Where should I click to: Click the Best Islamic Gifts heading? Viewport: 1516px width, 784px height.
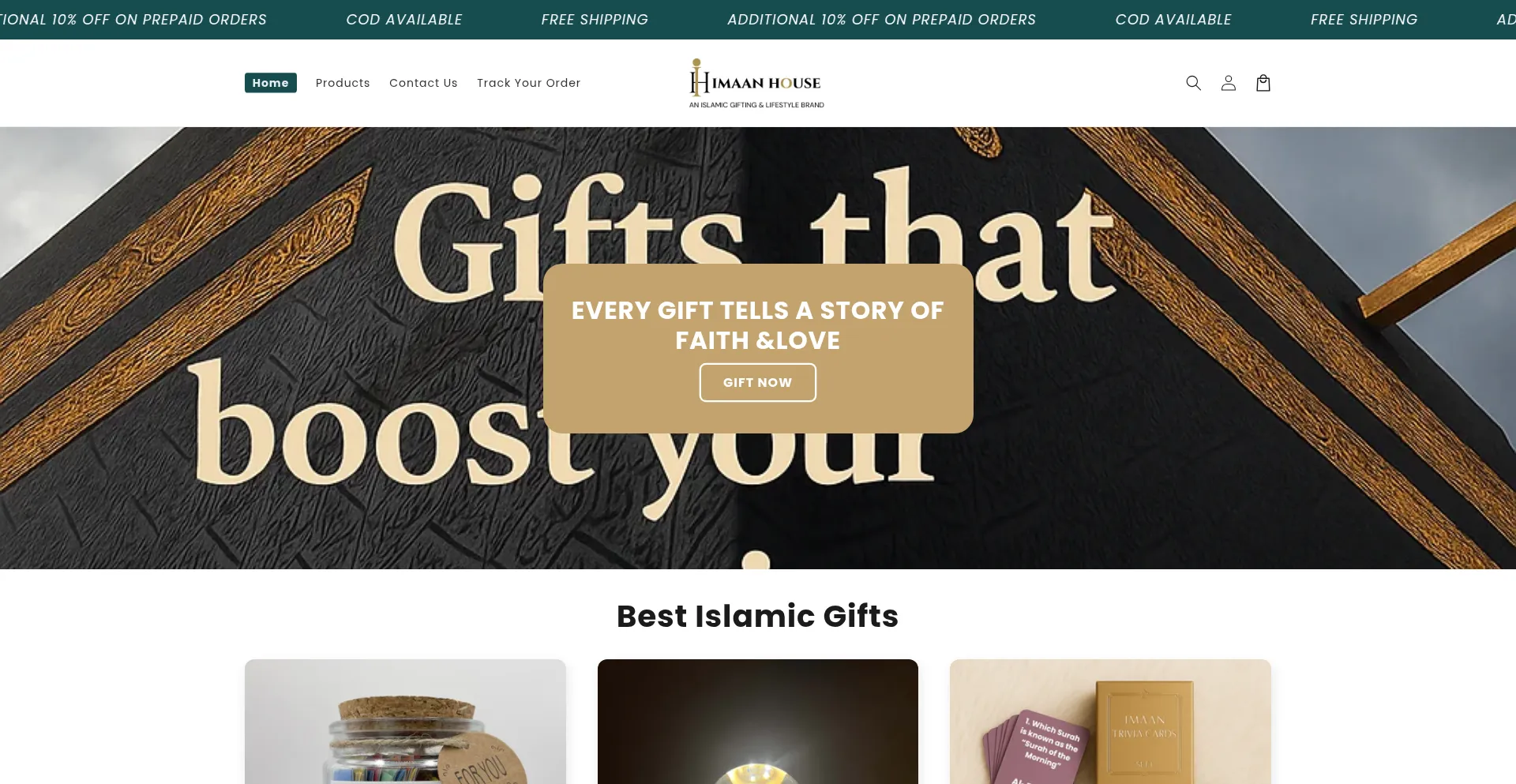[757, 616]
